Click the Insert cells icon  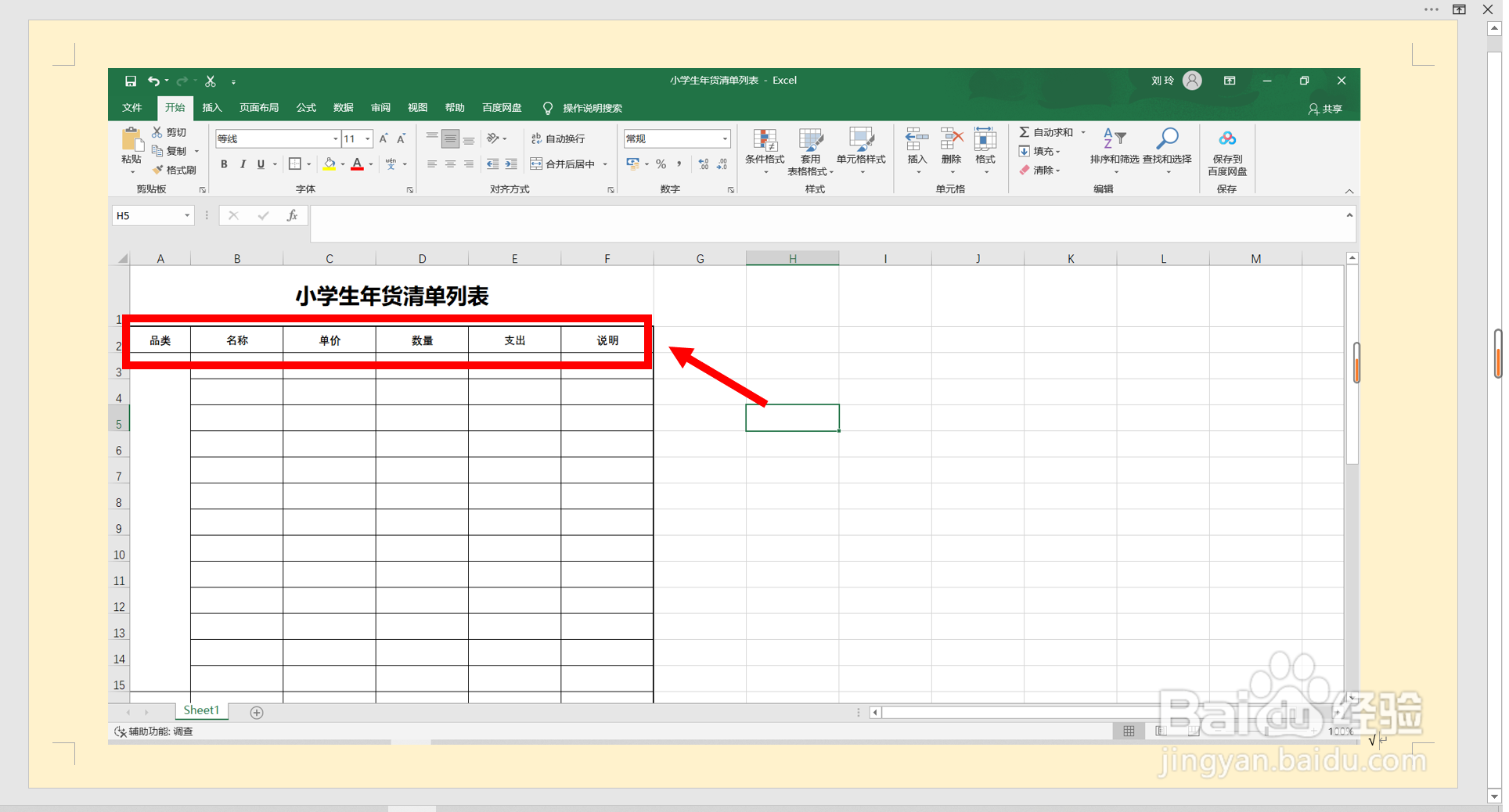click(917, 139)
